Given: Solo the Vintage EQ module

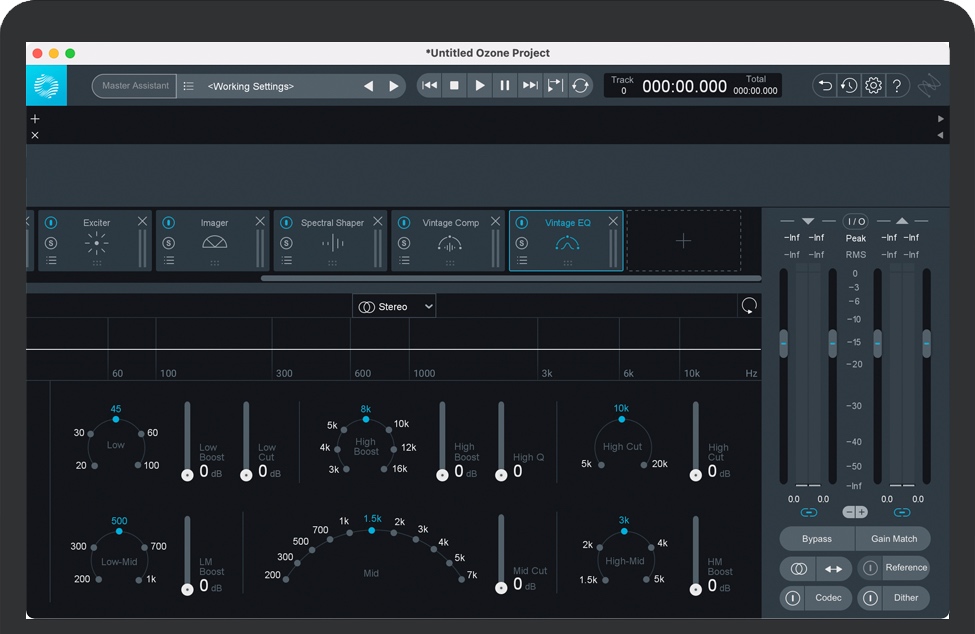Looking at the screenshot, I should (x=521, y=242).
